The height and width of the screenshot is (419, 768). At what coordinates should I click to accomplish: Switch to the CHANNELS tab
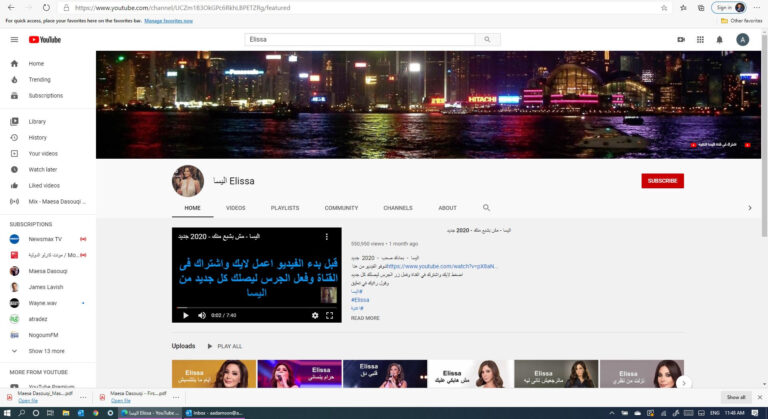(x=398, y=208)
